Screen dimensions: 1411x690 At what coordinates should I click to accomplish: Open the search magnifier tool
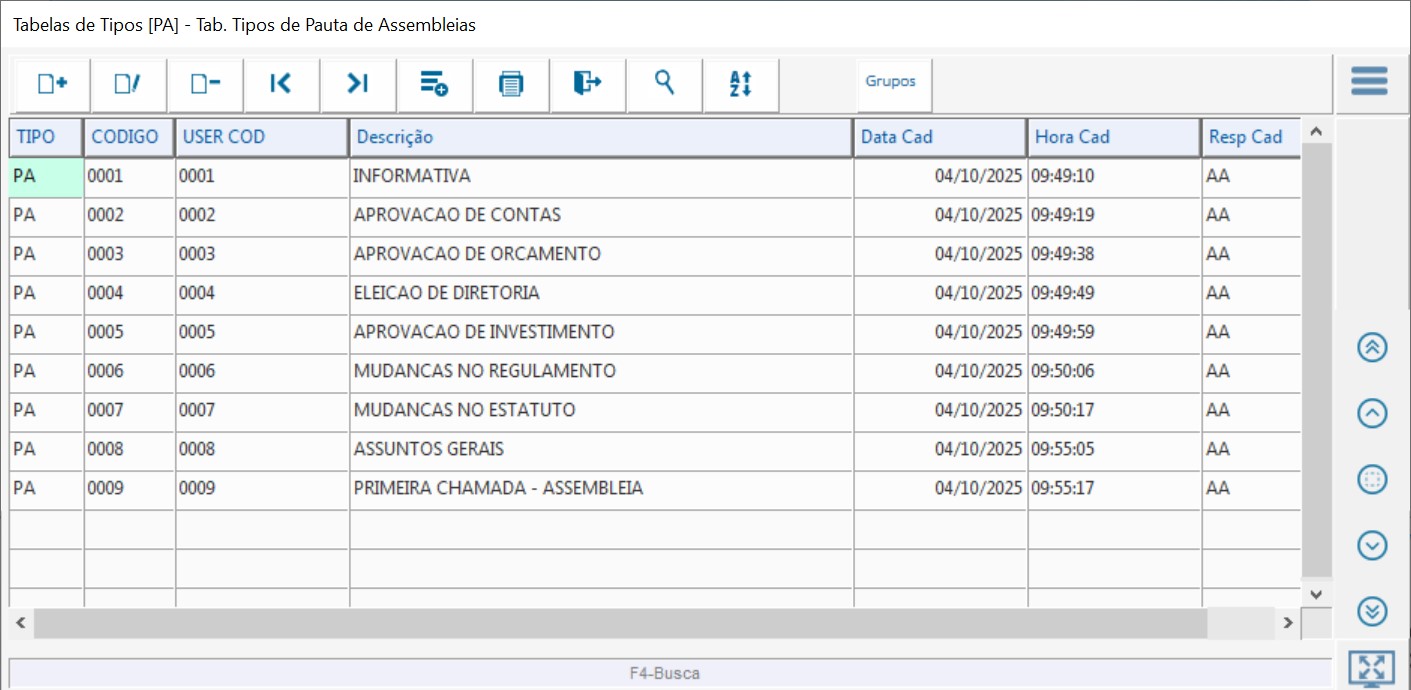click(664, 84)
